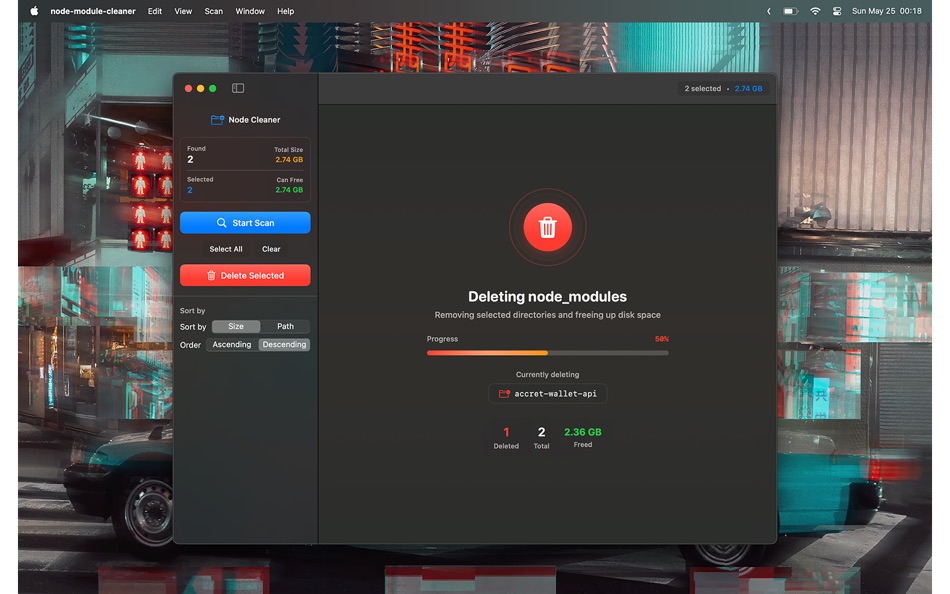Open the View menu
The height and width of the screenshot is (594, 950).
pos(183,11)
